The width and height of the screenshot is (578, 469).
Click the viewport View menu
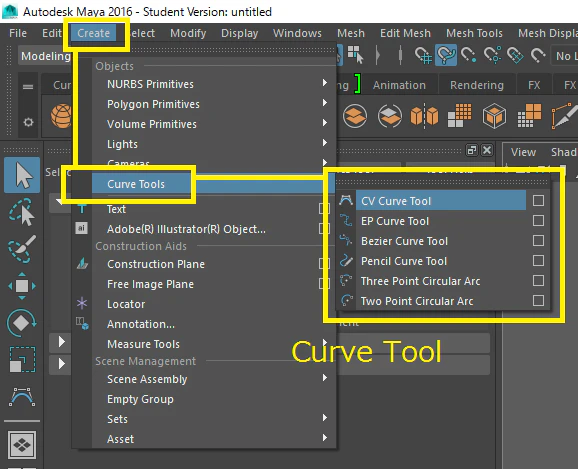coord(523,152)
